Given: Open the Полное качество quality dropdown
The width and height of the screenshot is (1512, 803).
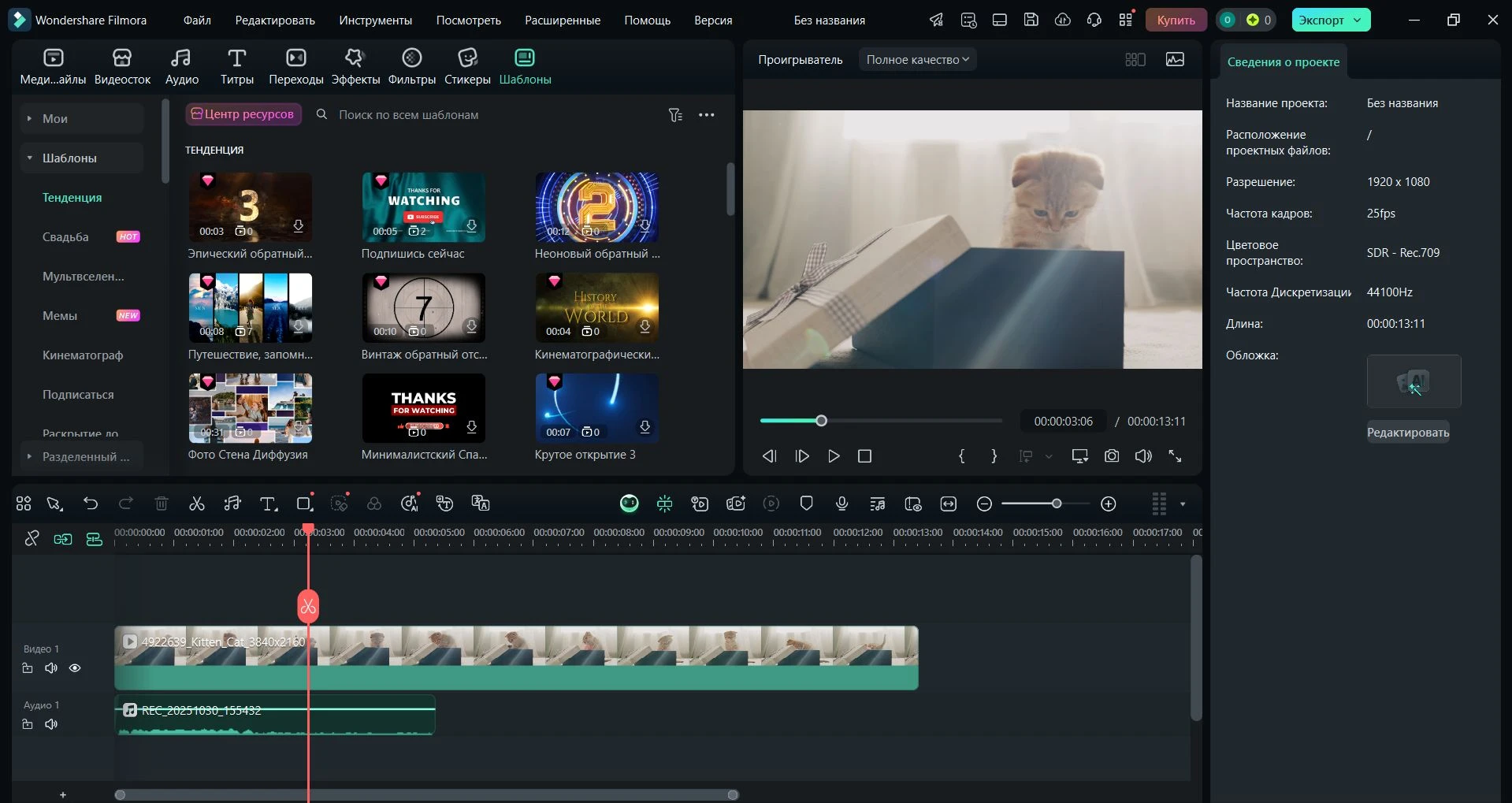Looking at the screenshot, I should click(917, 60).
